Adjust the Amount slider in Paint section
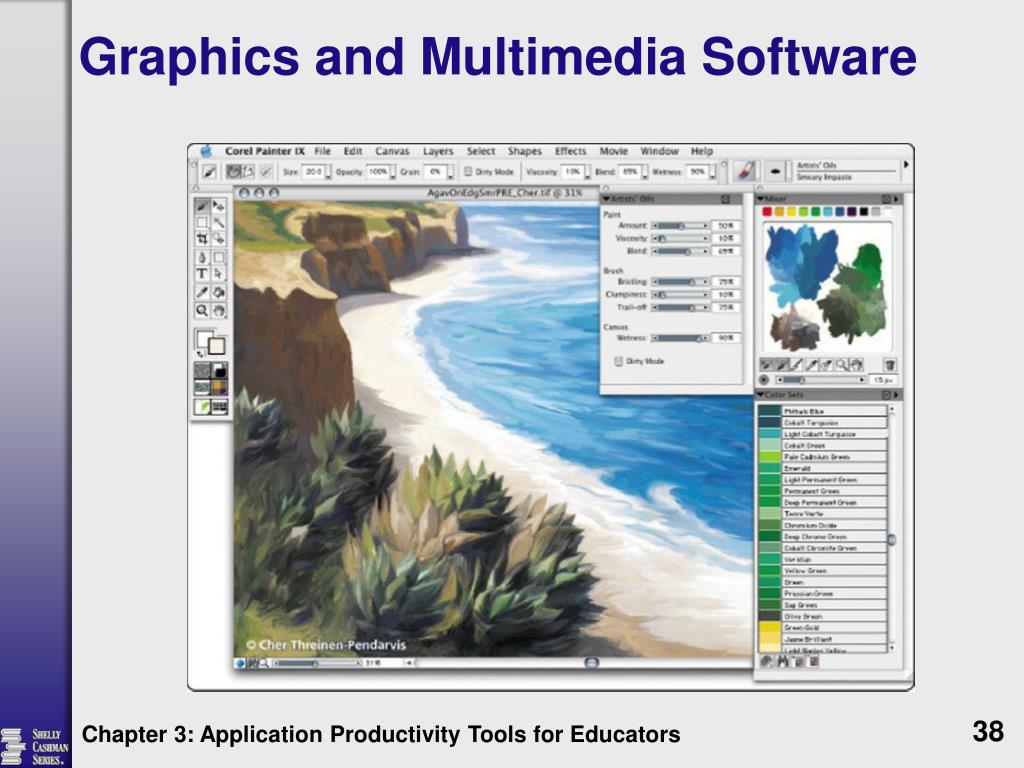This screenshot has height=768, width=1024. [680, 226]
